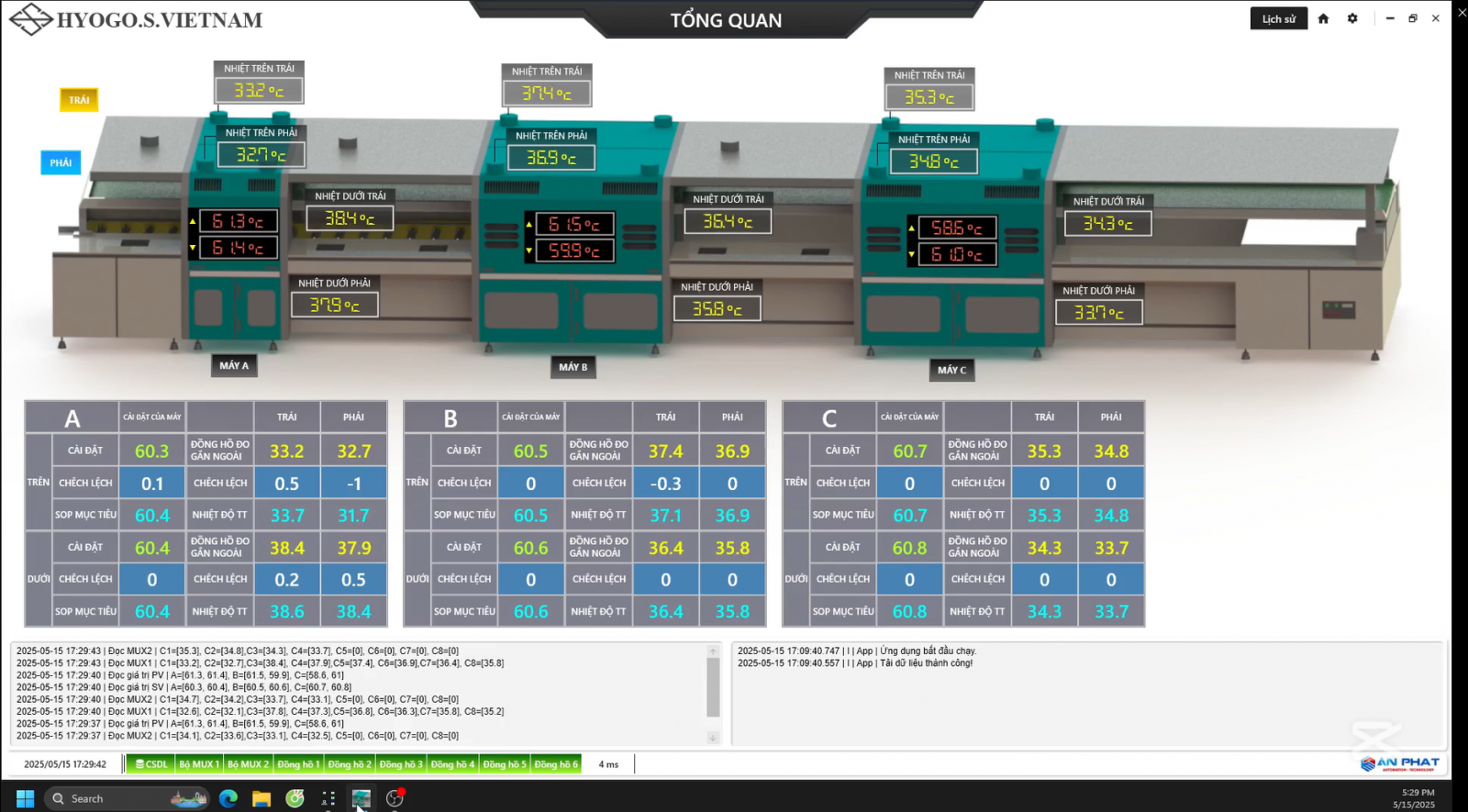Click the log panel scrollbar thumb
The height and width of the screenshot is (812, 1468).
coord(713,686)
